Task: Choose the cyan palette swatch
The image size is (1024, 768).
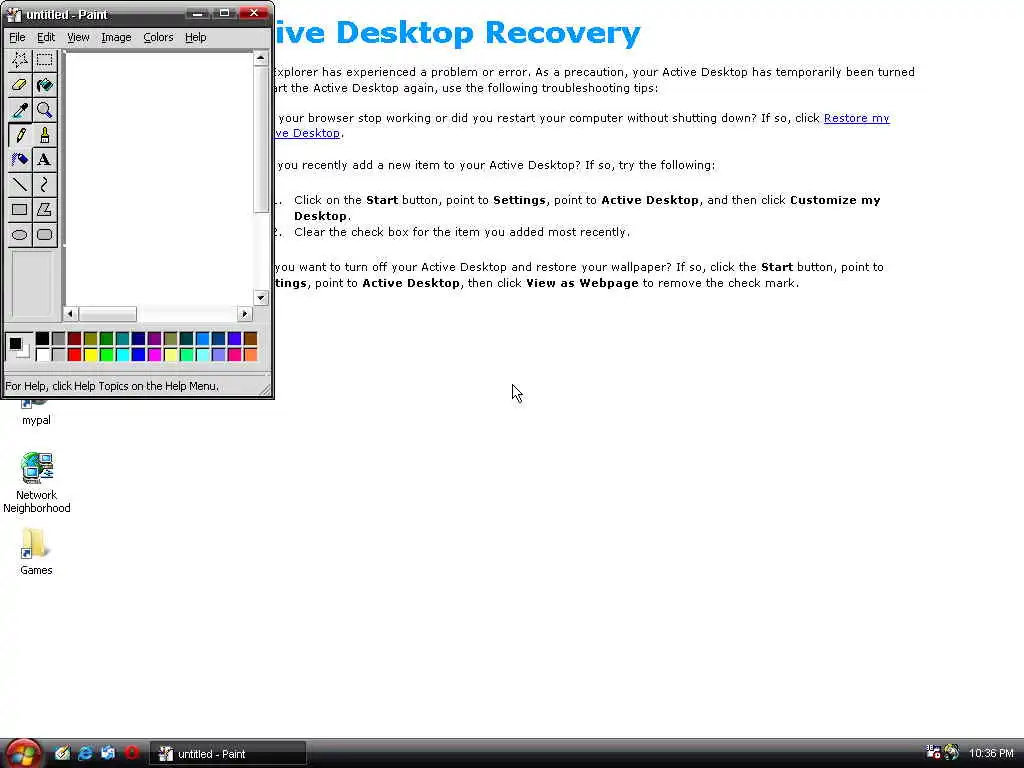Action: tap(122, 355)
